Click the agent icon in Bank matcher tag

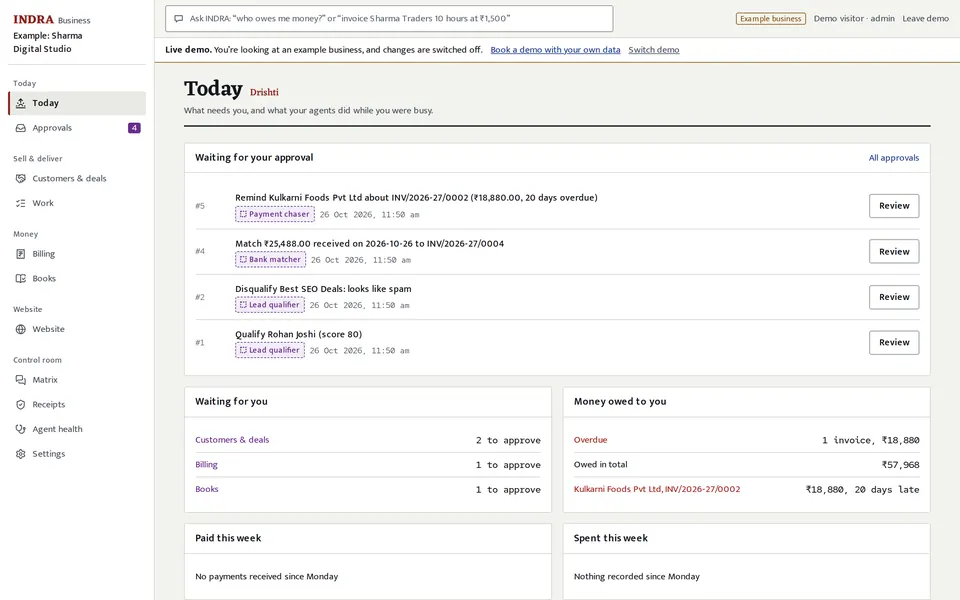243,260
